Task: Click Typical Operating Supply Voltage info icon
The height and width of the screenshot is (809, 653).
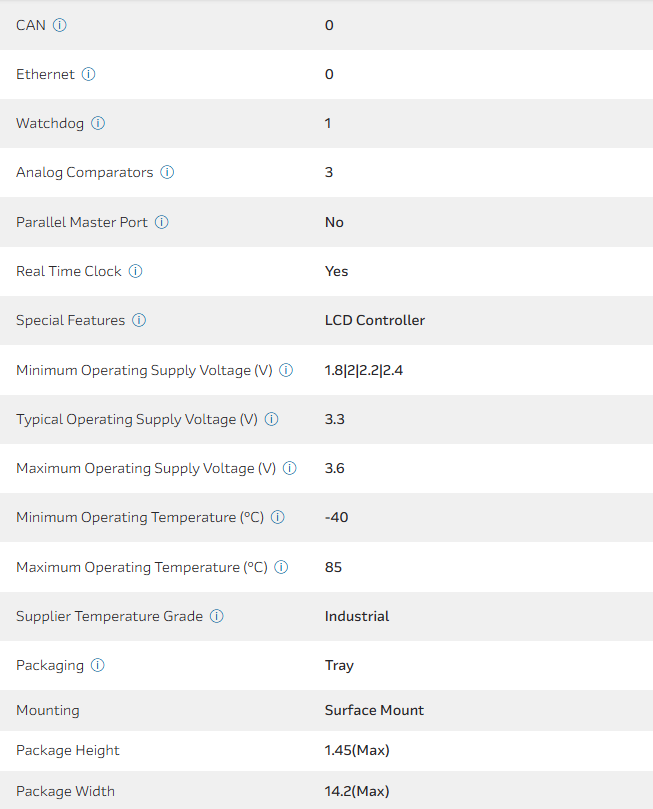Action: [x=272, y=419]
